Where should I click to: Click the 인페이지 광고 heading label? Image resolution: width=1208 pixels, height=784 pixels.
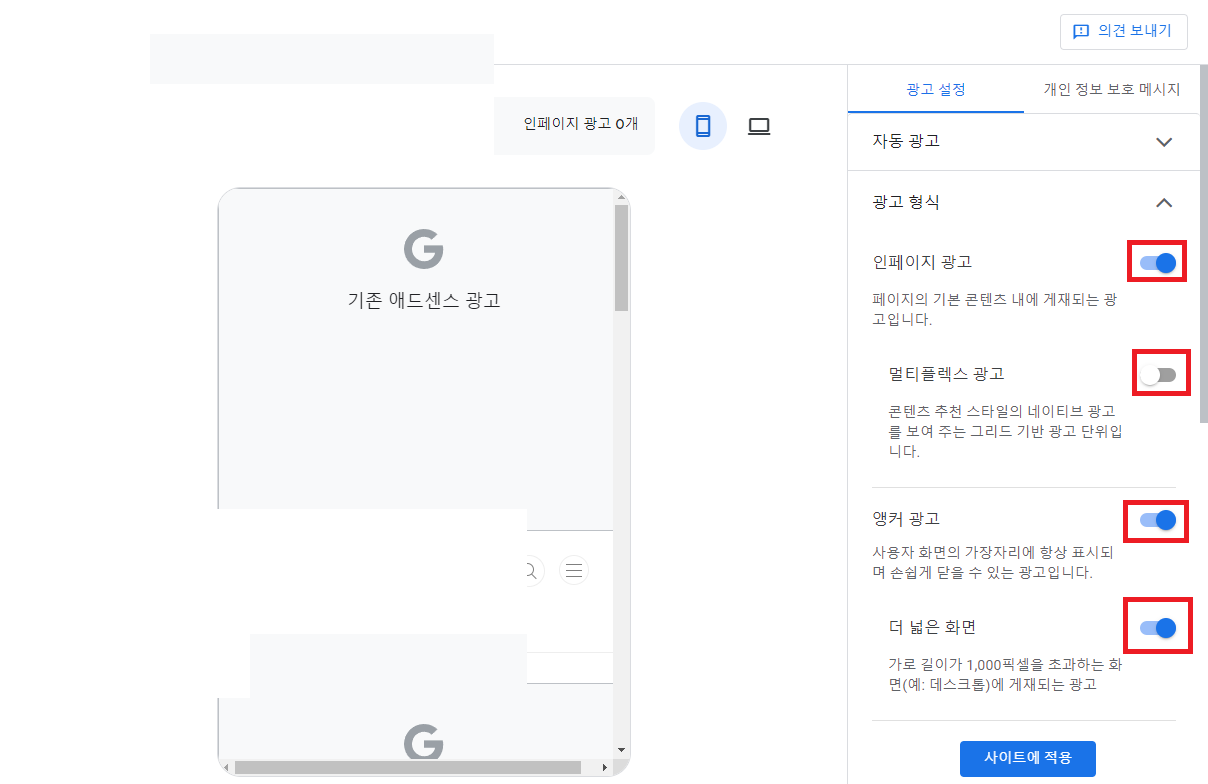point(922,262)
